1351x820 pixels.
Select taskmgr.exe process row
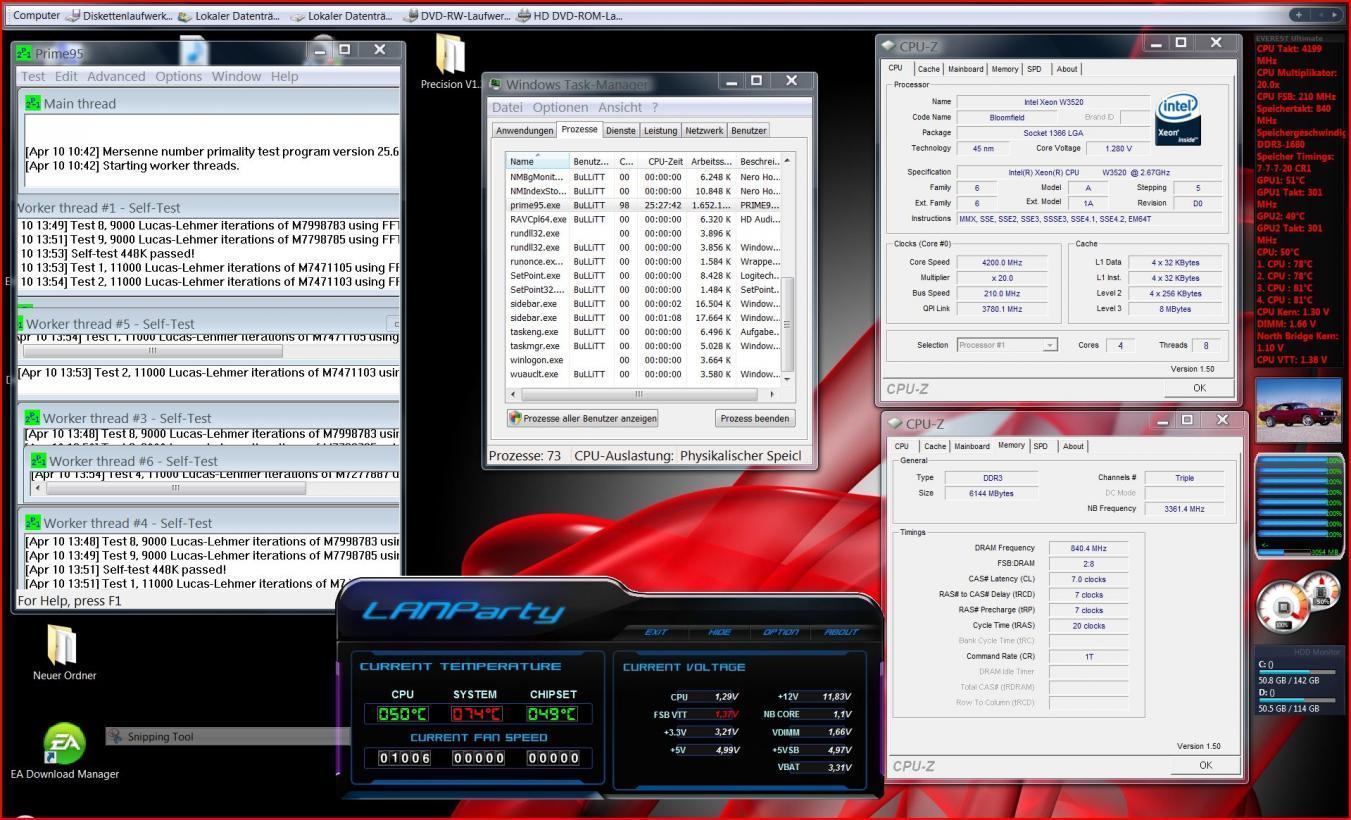point(643,345)
